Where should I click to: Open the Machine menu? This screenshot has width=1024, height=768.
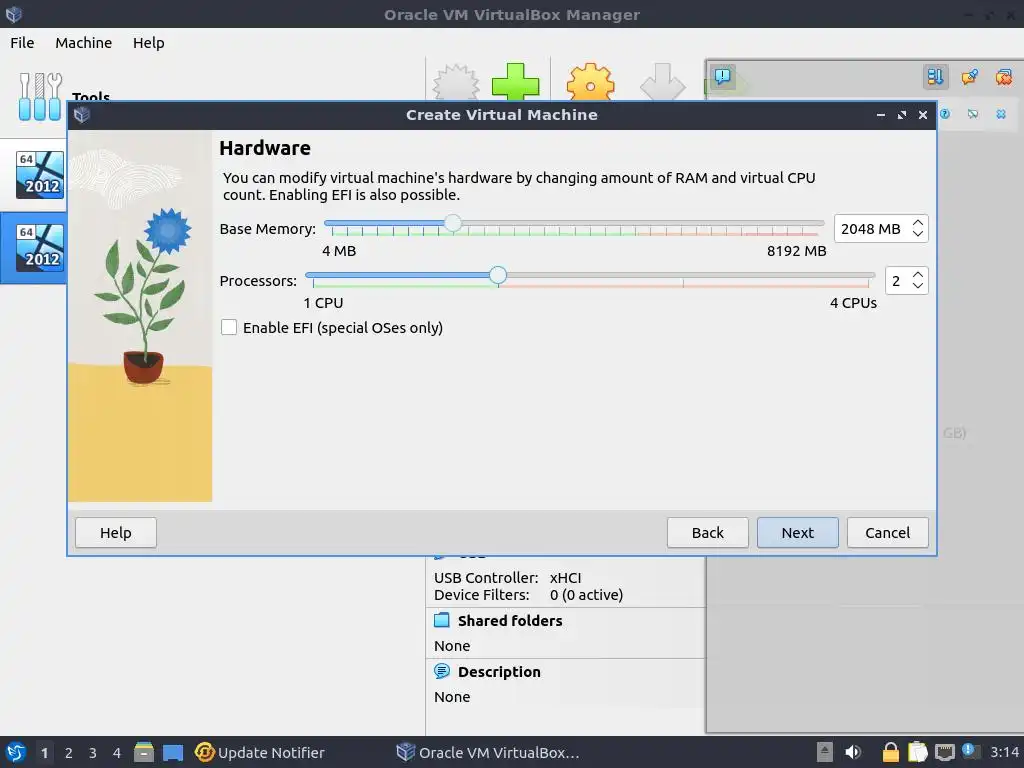(84, 42)
